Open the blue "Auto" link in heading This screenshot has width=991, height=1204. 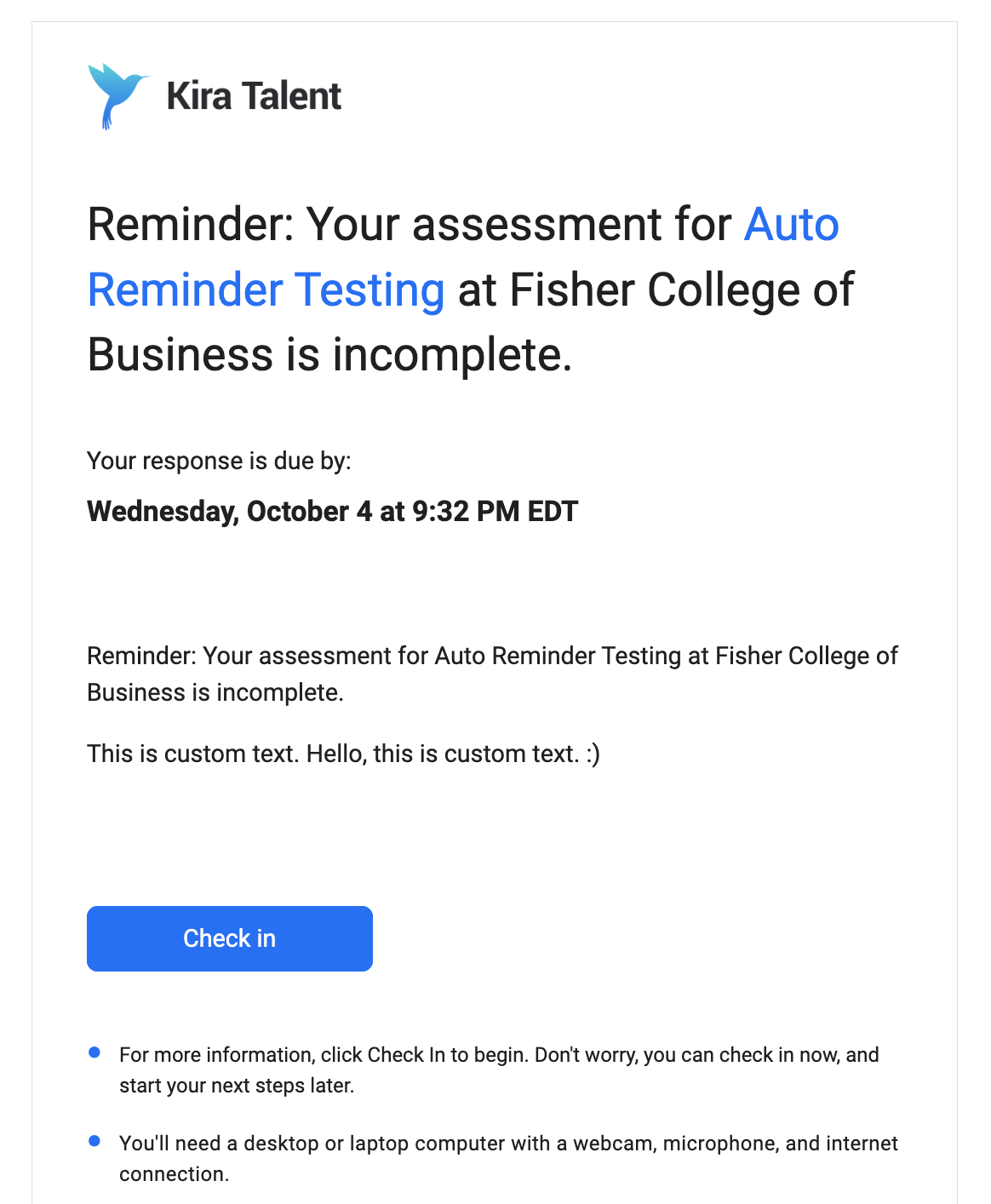tap(792, 225)
